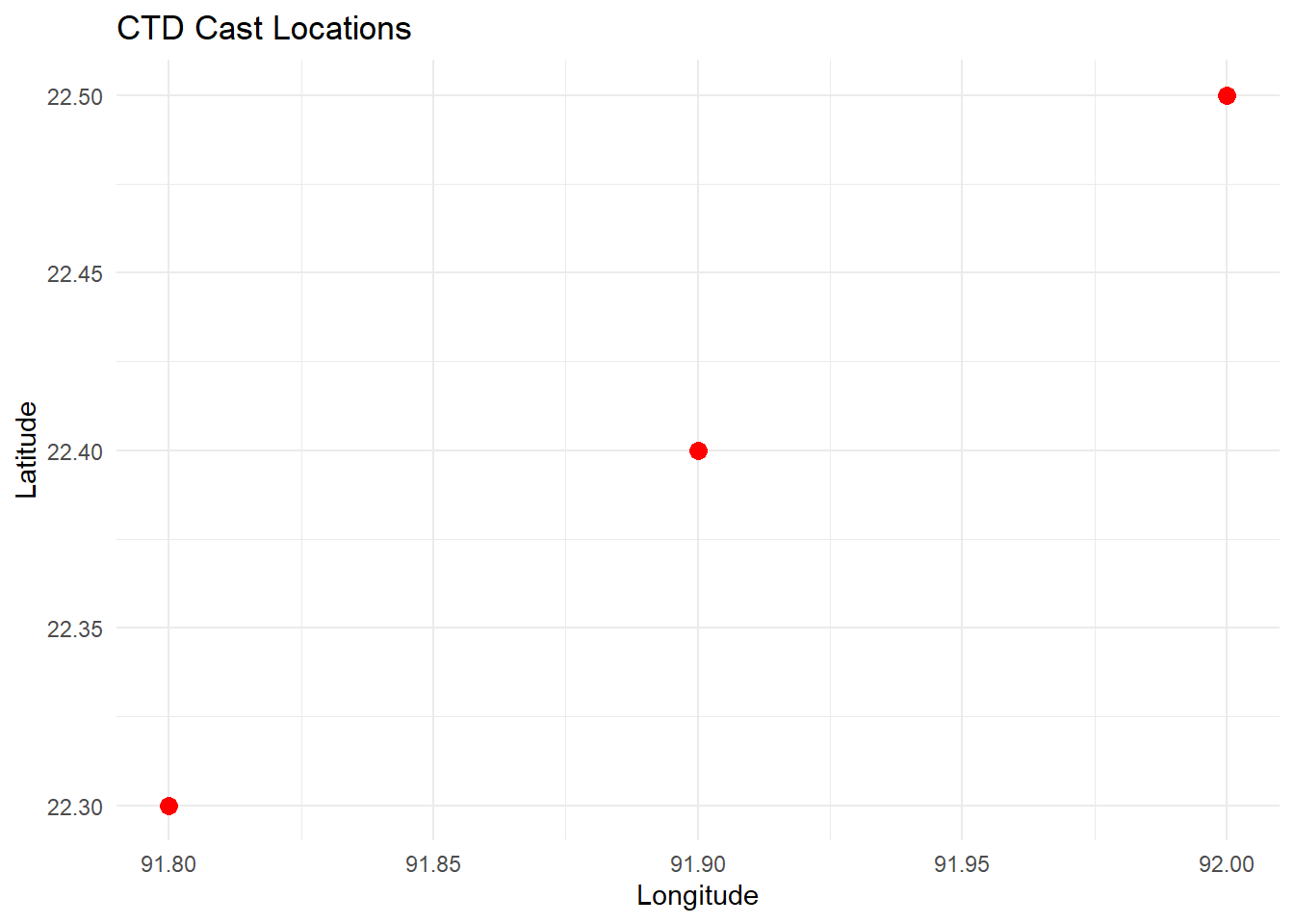Screen dimensions: 1294x924
Task: Click the 'CTD Cast Locations' plot title
Action: (264, 29)
